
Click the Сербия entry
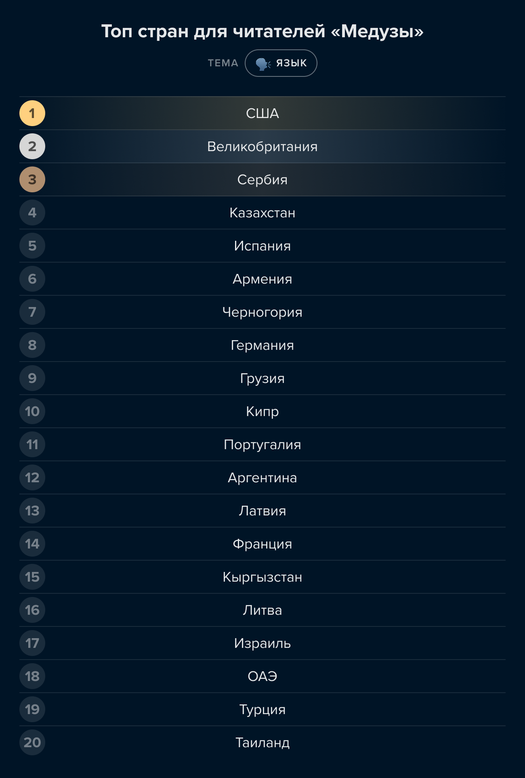pyautogui.click(x=262, y=180)
